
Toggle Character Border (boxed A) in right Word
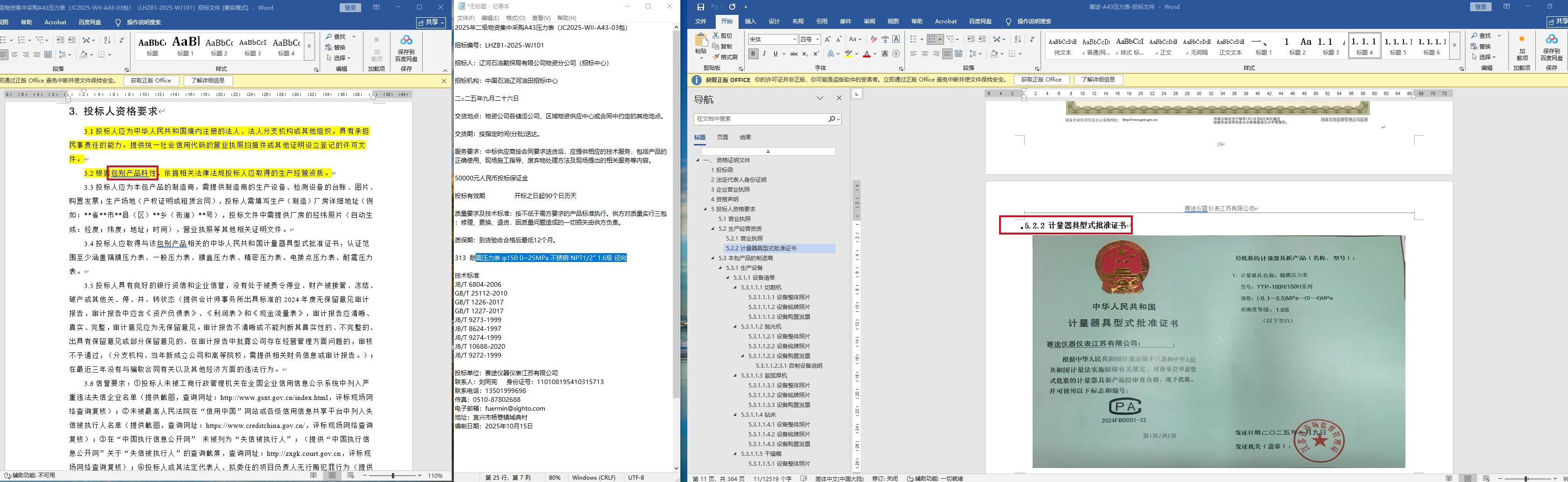pos(896,39)
